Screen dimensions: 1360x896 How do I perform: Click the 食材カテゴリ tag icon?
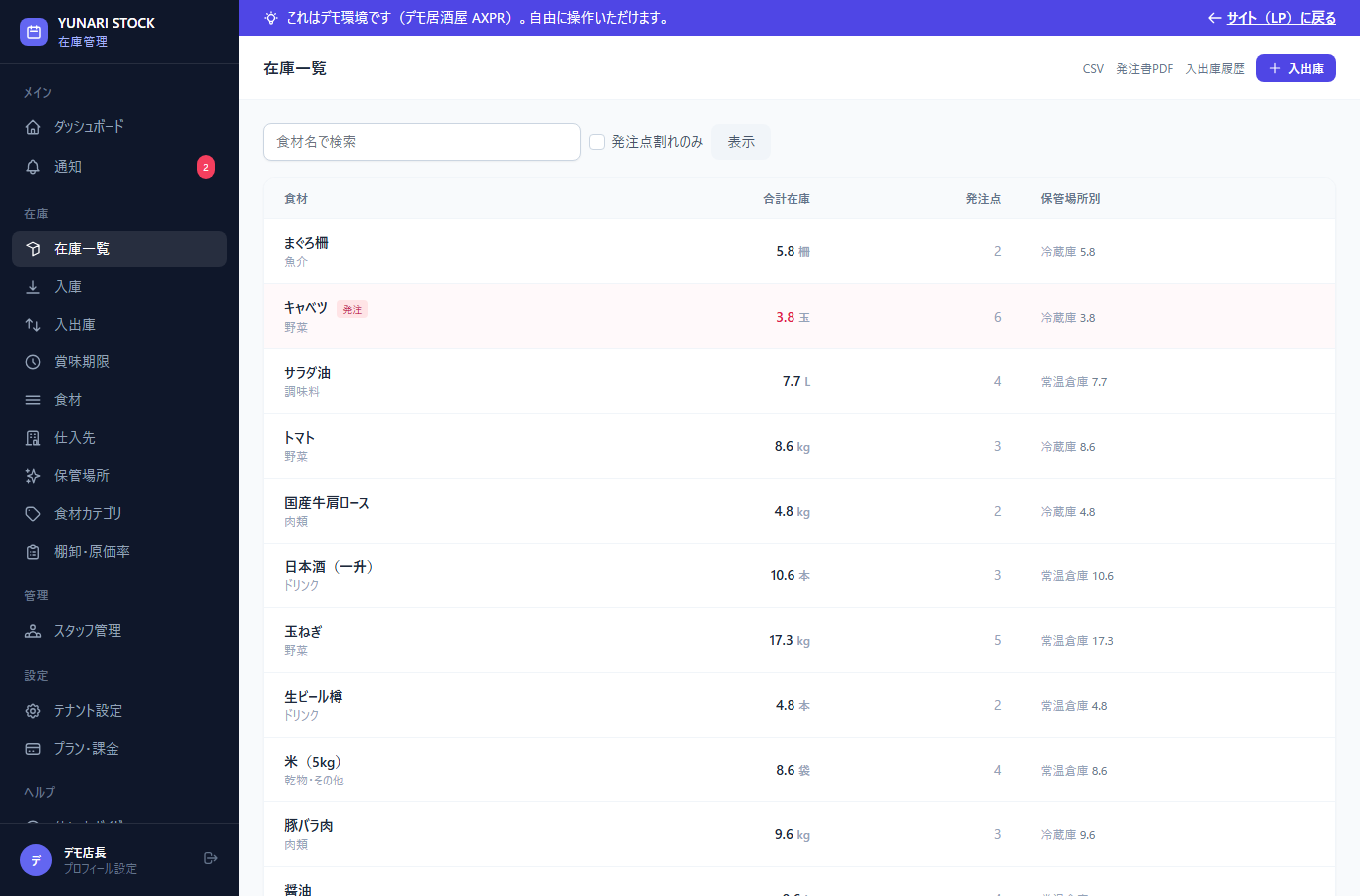click(33, 514)
